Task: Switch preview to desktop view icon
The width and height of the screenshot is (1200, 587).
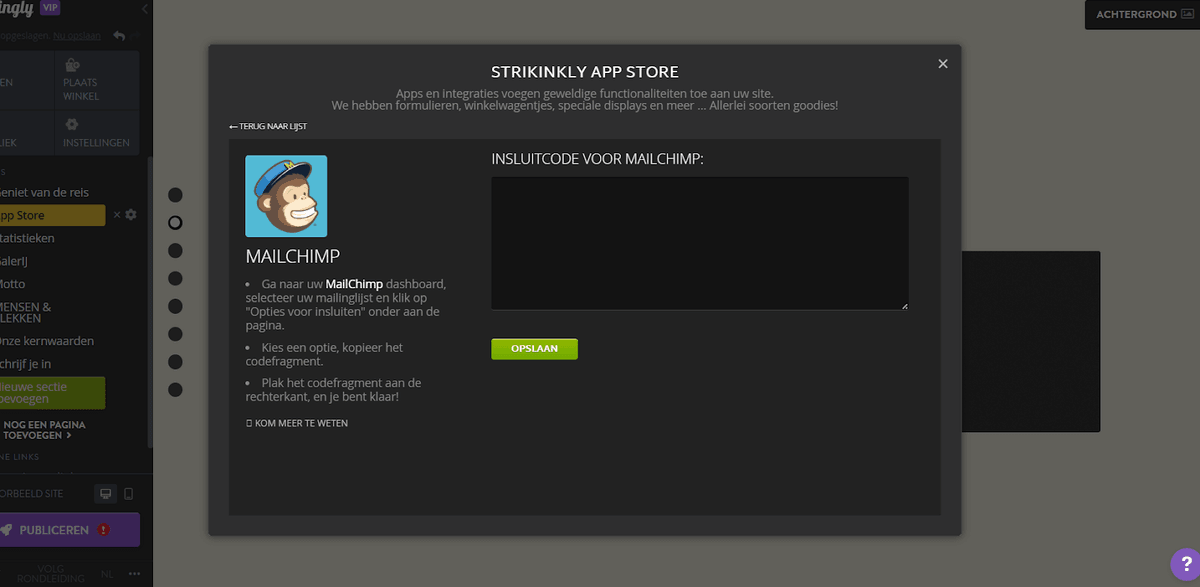Action: coord(106,494)
